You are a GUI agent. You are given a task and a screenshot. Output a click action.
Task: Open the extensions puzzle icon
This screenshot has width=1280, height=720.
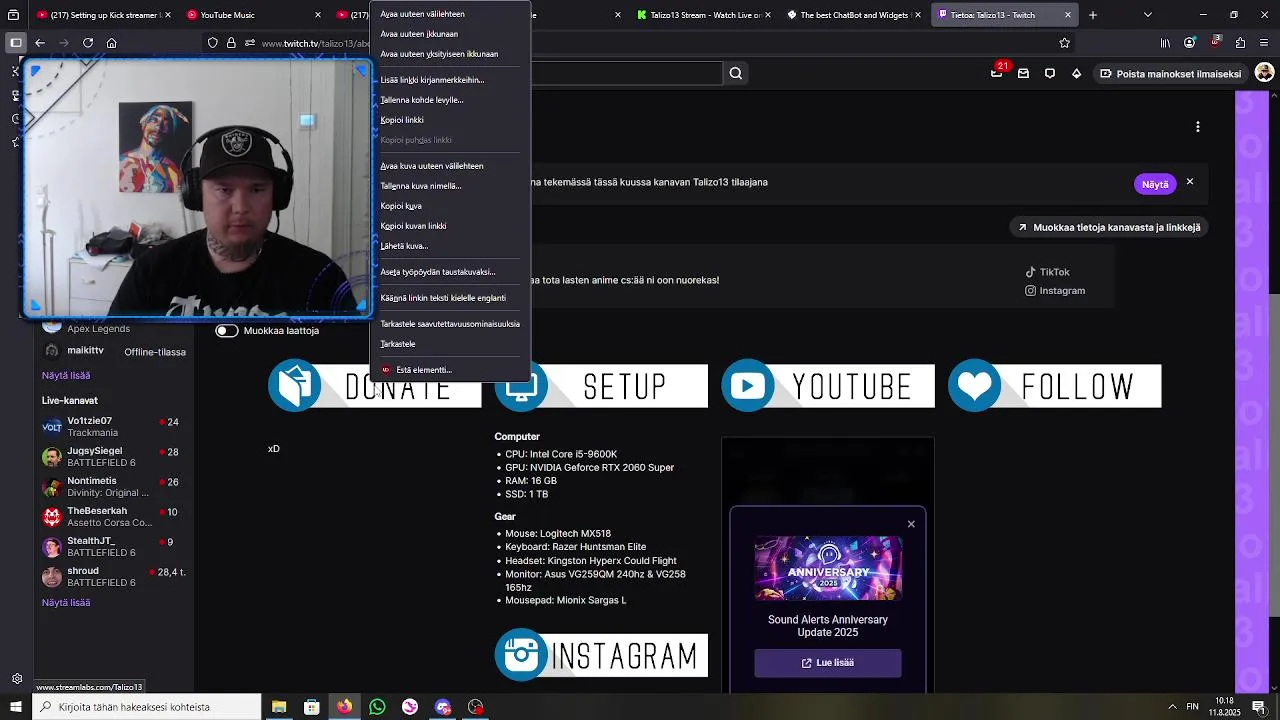click(1240, 43)
